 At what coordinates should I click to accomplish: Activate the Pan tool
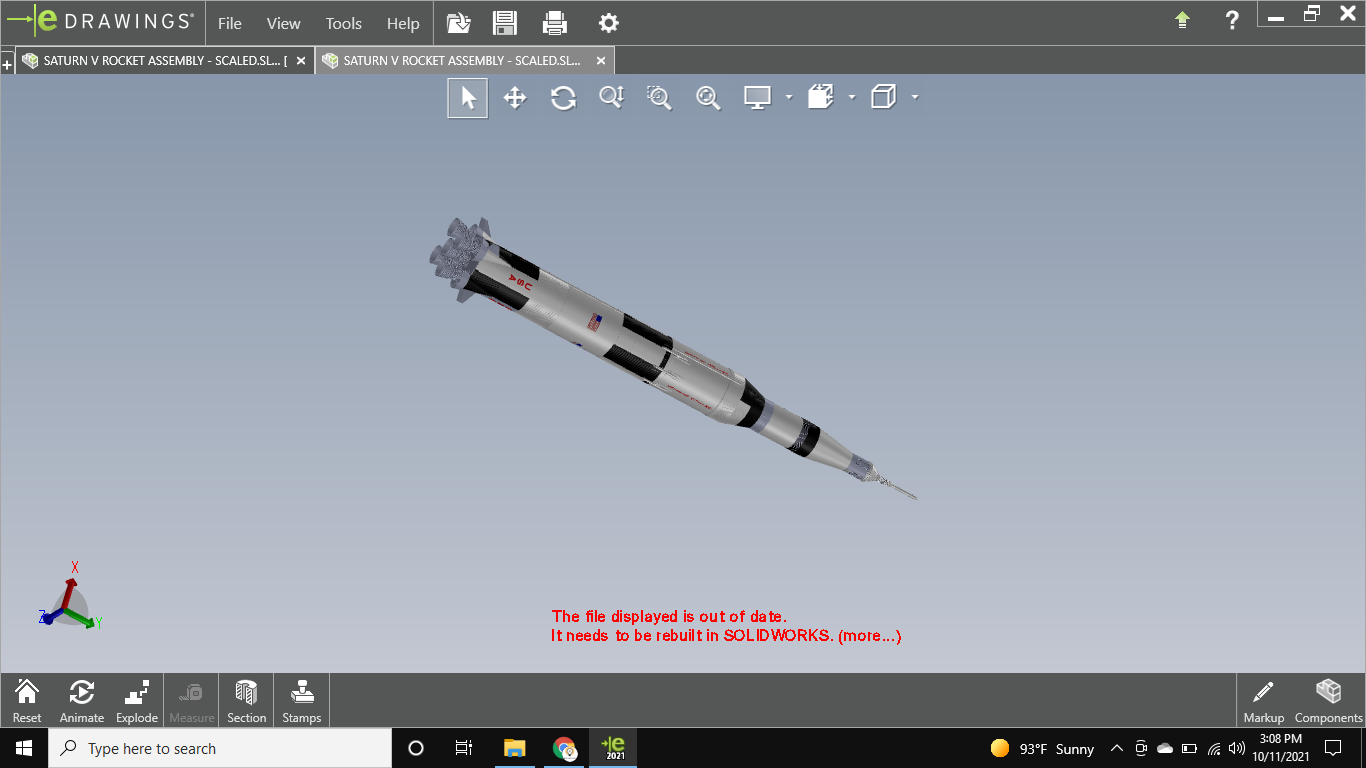tap(515, 97)
